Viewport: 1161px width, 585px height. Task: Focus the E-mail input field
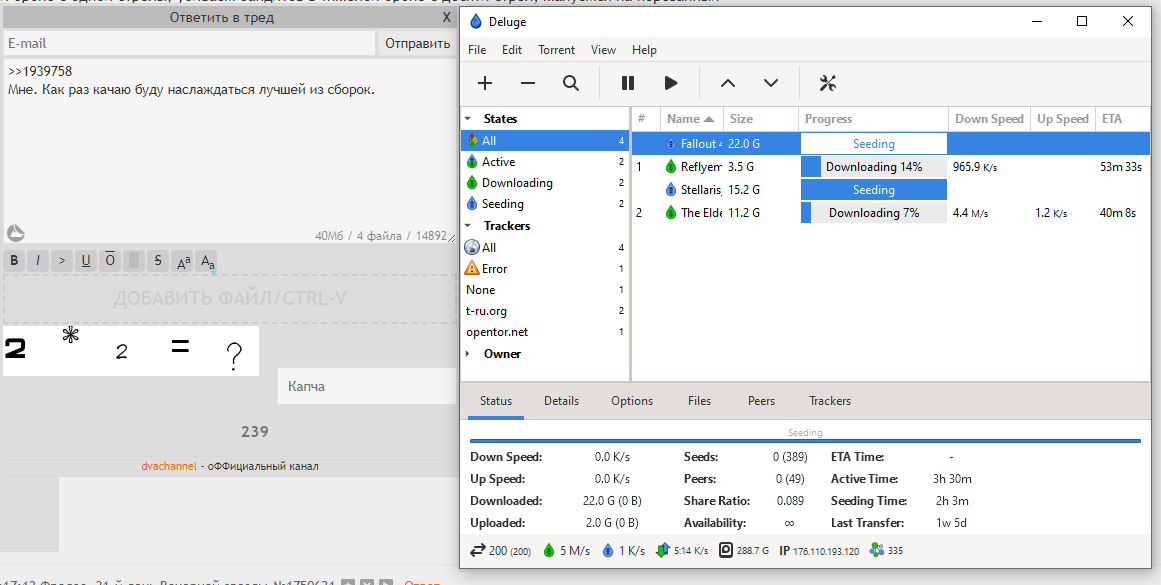click(190, 43)
